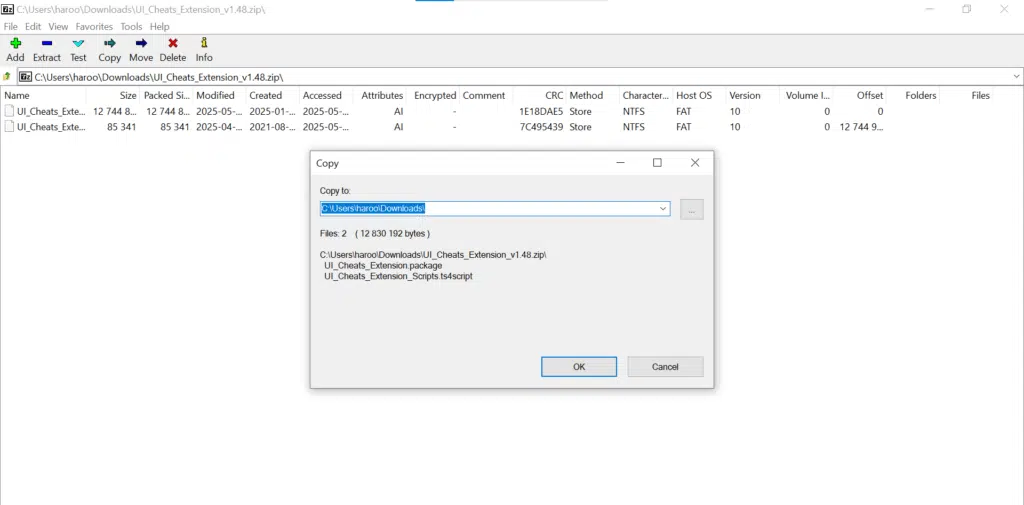Click the green Add icon in the toolbar
The width and height of the screenshot is (1024, 505).
pyautogui.click(x=15, y=43)
